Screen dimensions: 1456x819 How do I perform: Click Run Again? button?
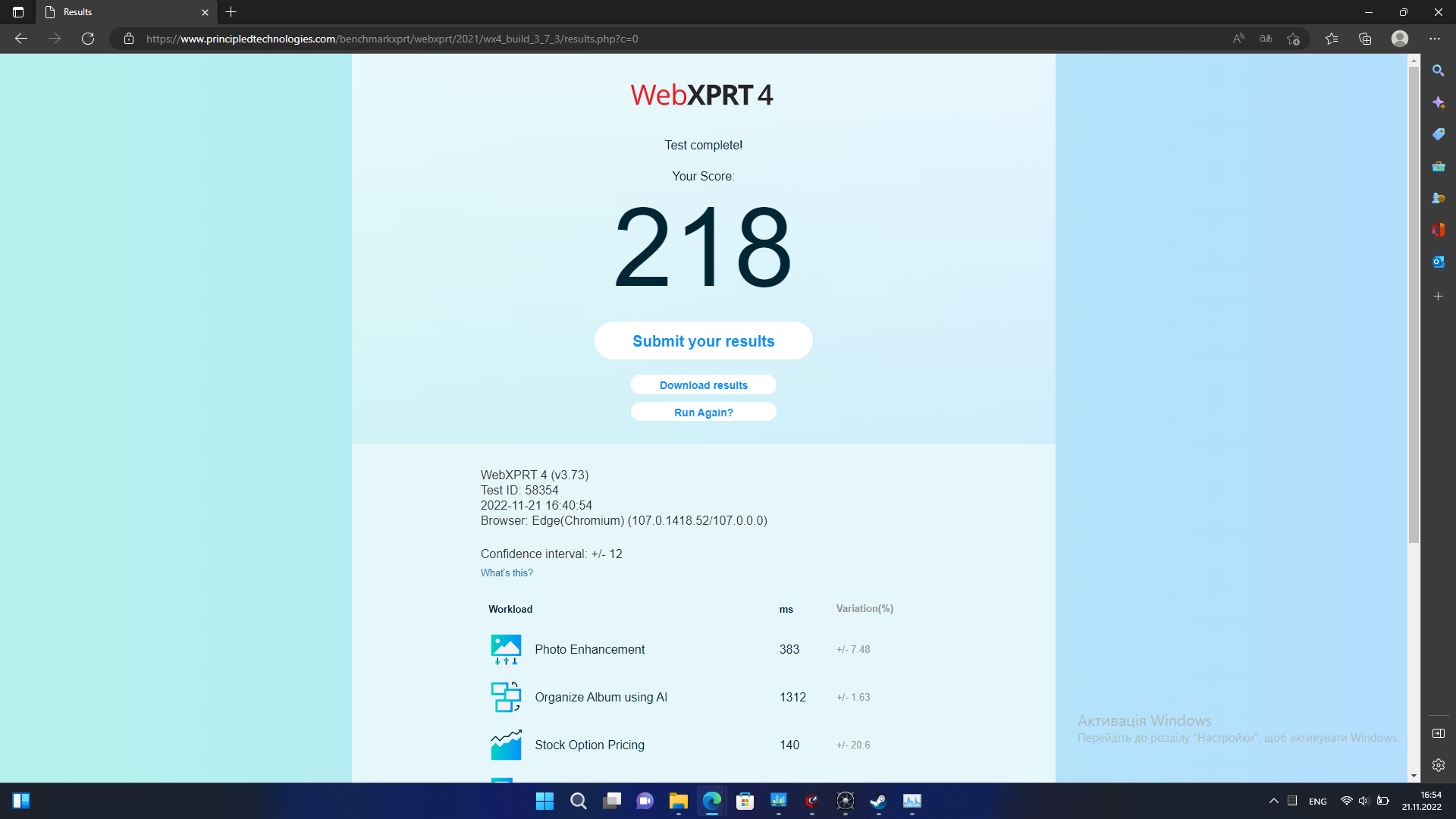click(x=704, y=412)
